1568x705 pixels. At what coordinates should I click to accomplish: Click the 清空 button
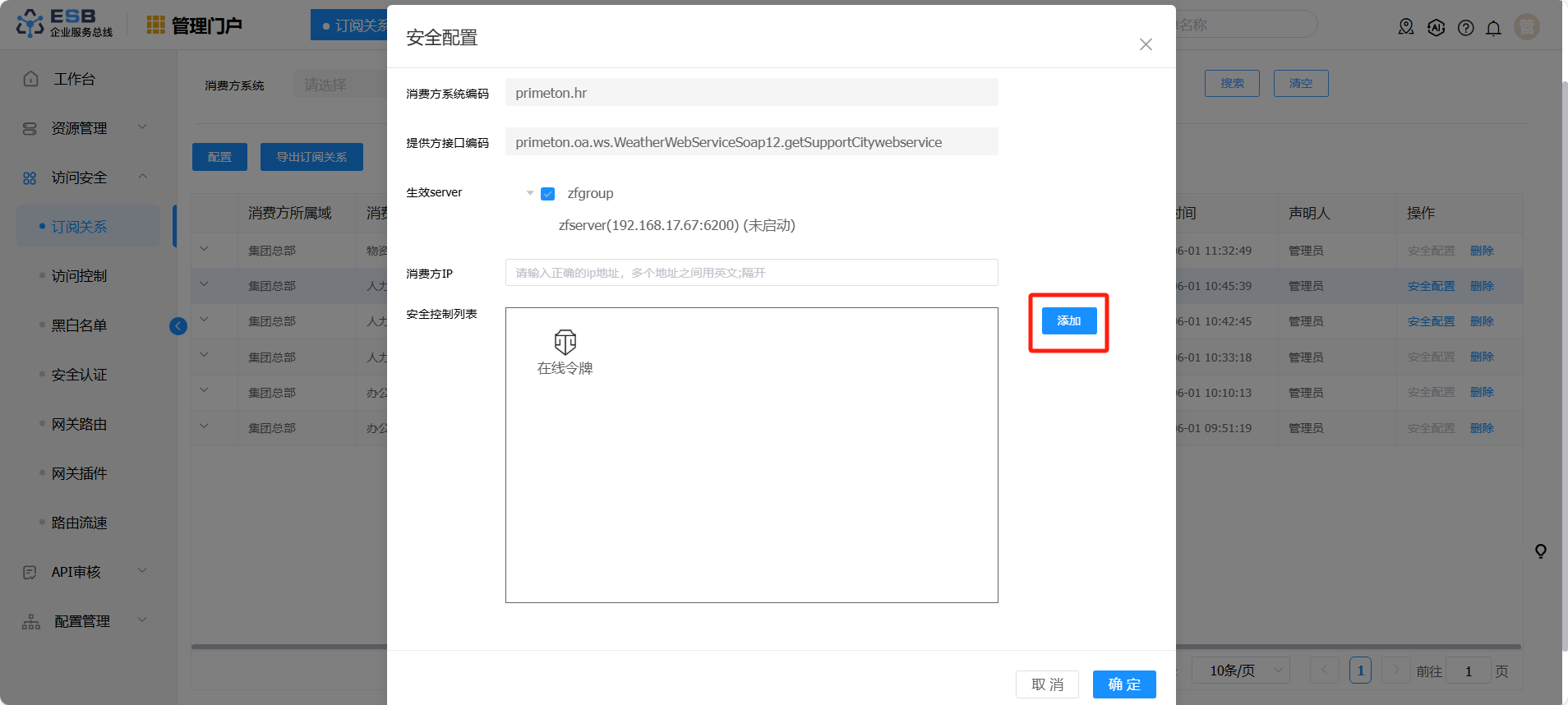[1301, 84]
